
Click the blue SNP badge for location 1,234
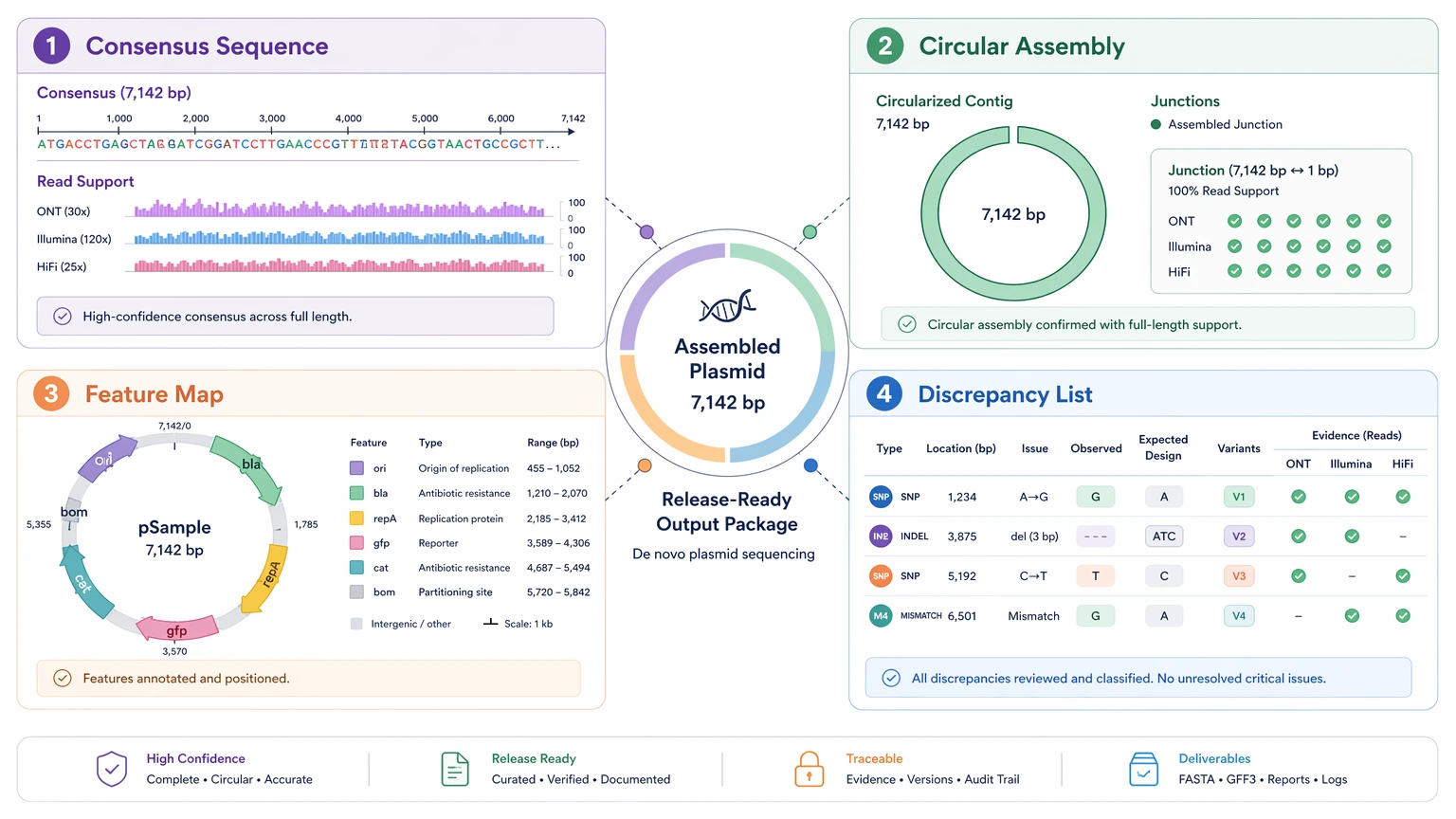881,497
